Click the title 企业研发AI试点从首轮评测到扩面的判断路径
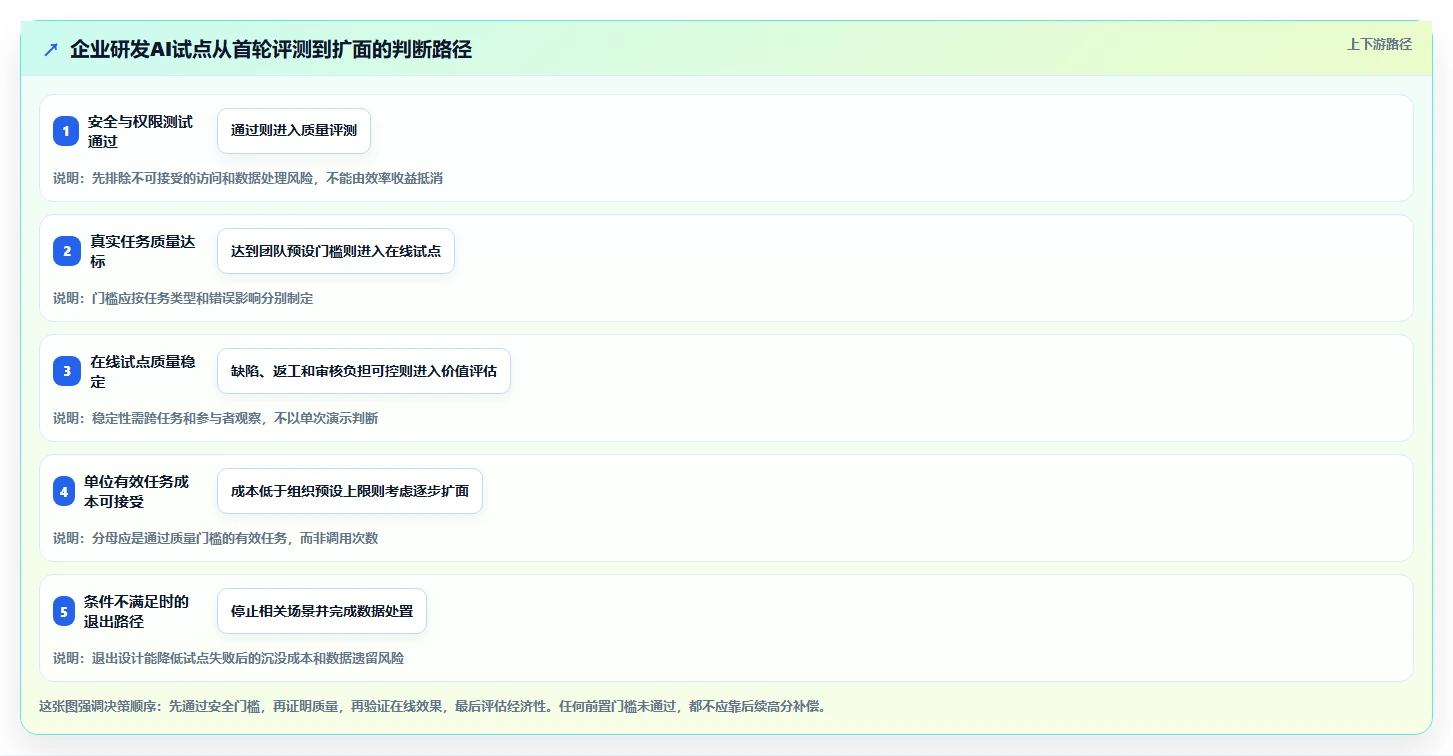1453x756 pixels. coord(271,50)
